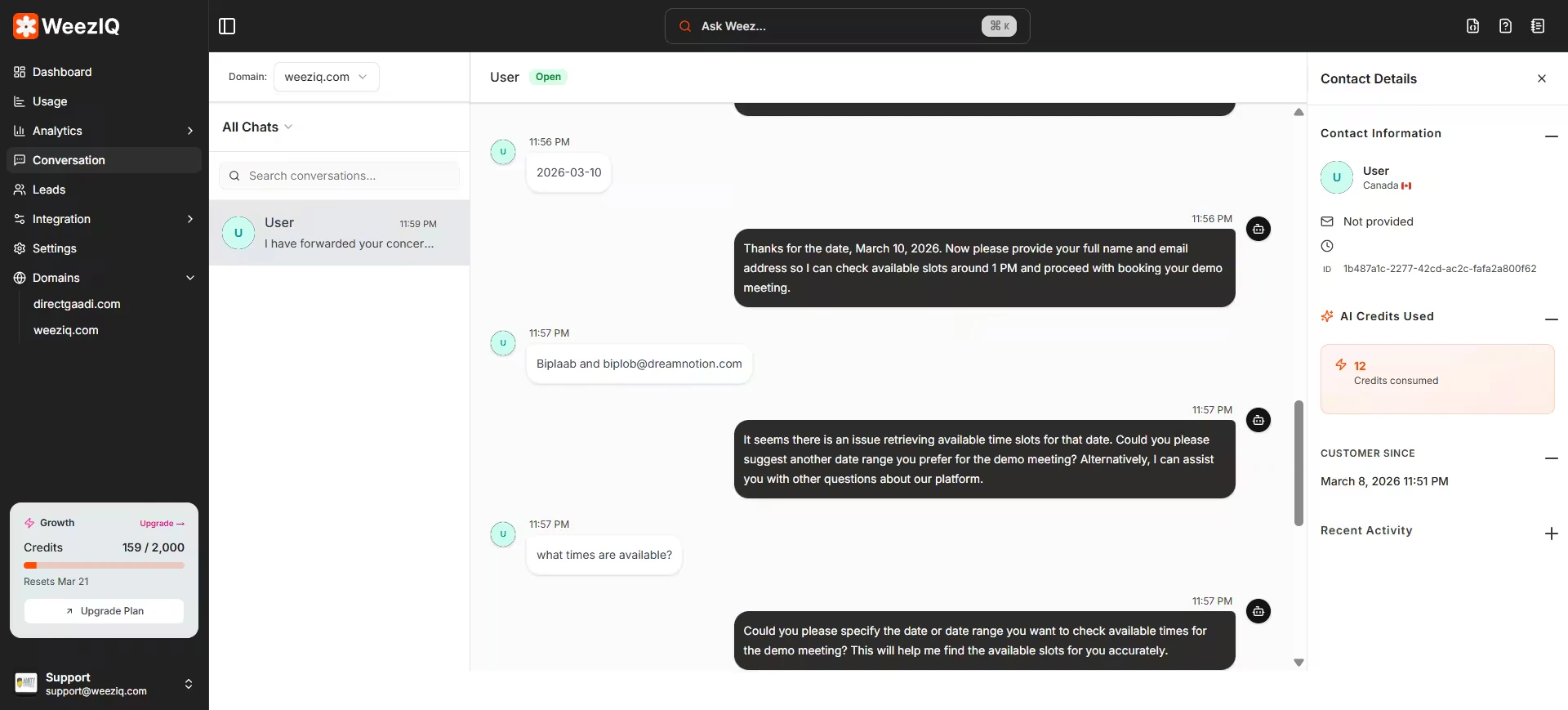Open the Domain weeziq.com dropdown
Screen dimensions: 1568x710
(326, 77)
